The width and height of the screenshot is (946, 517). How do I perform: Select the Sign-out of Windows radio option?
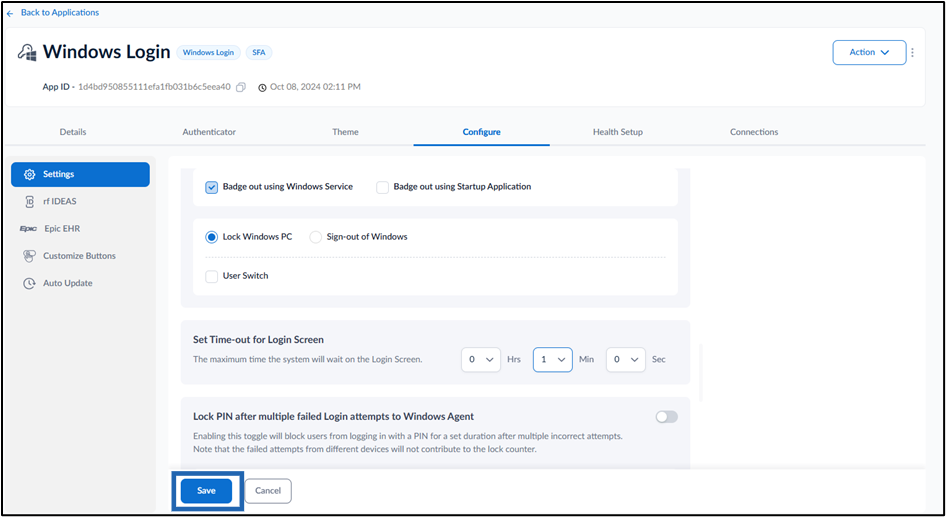316,237
